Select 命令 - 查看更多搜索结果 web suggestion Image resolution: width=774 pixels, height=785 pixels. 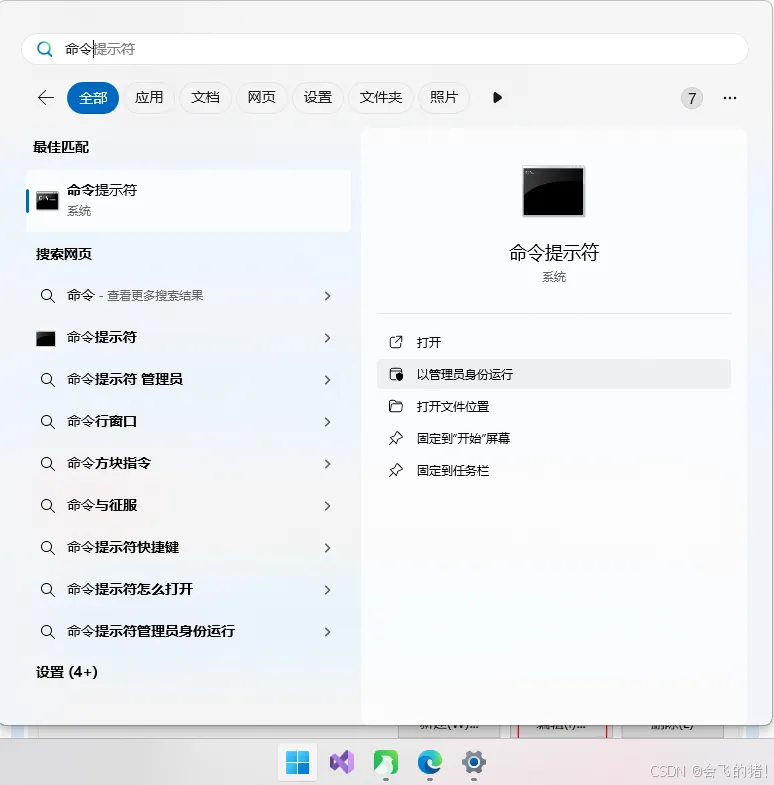188,296
